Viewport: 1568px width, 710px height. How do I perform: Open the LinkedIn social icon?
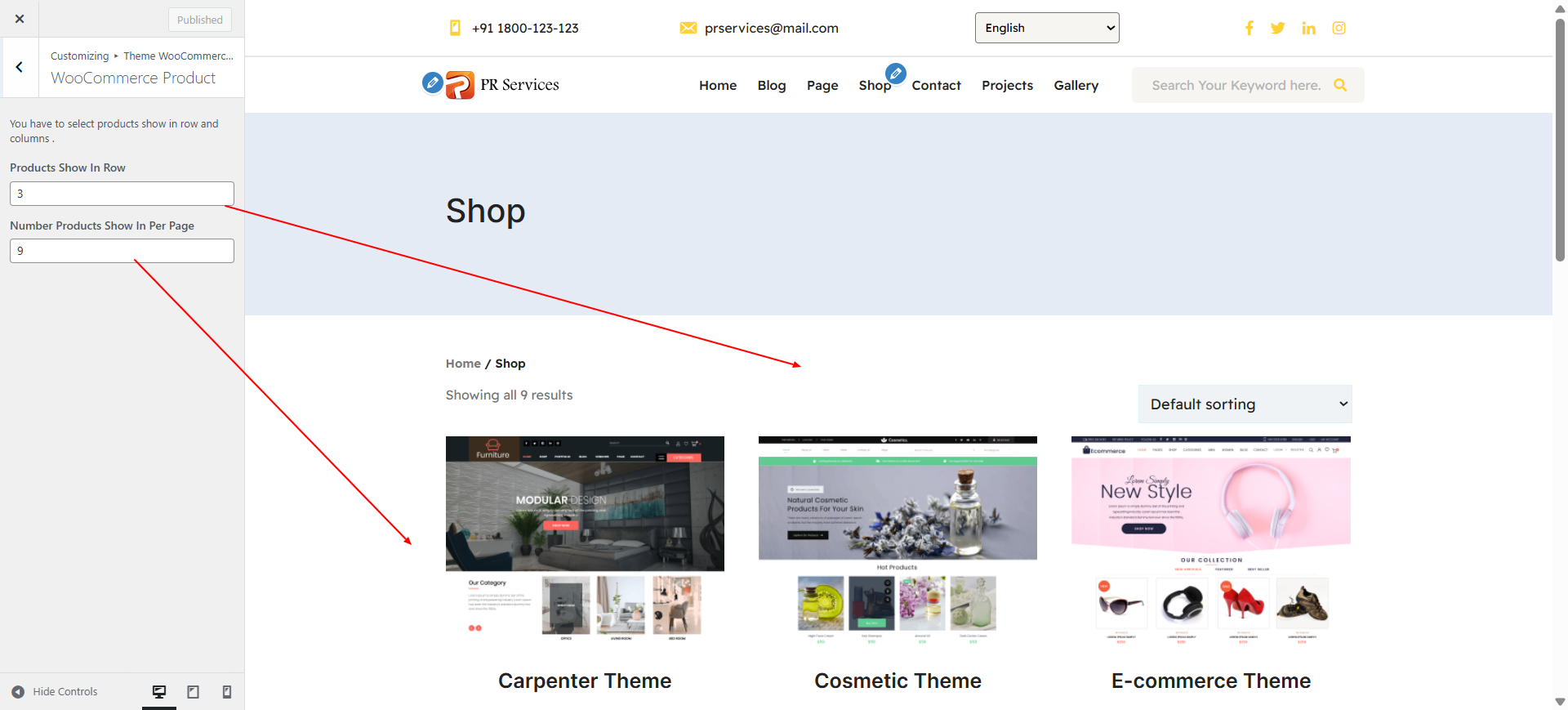(1309, 28)
